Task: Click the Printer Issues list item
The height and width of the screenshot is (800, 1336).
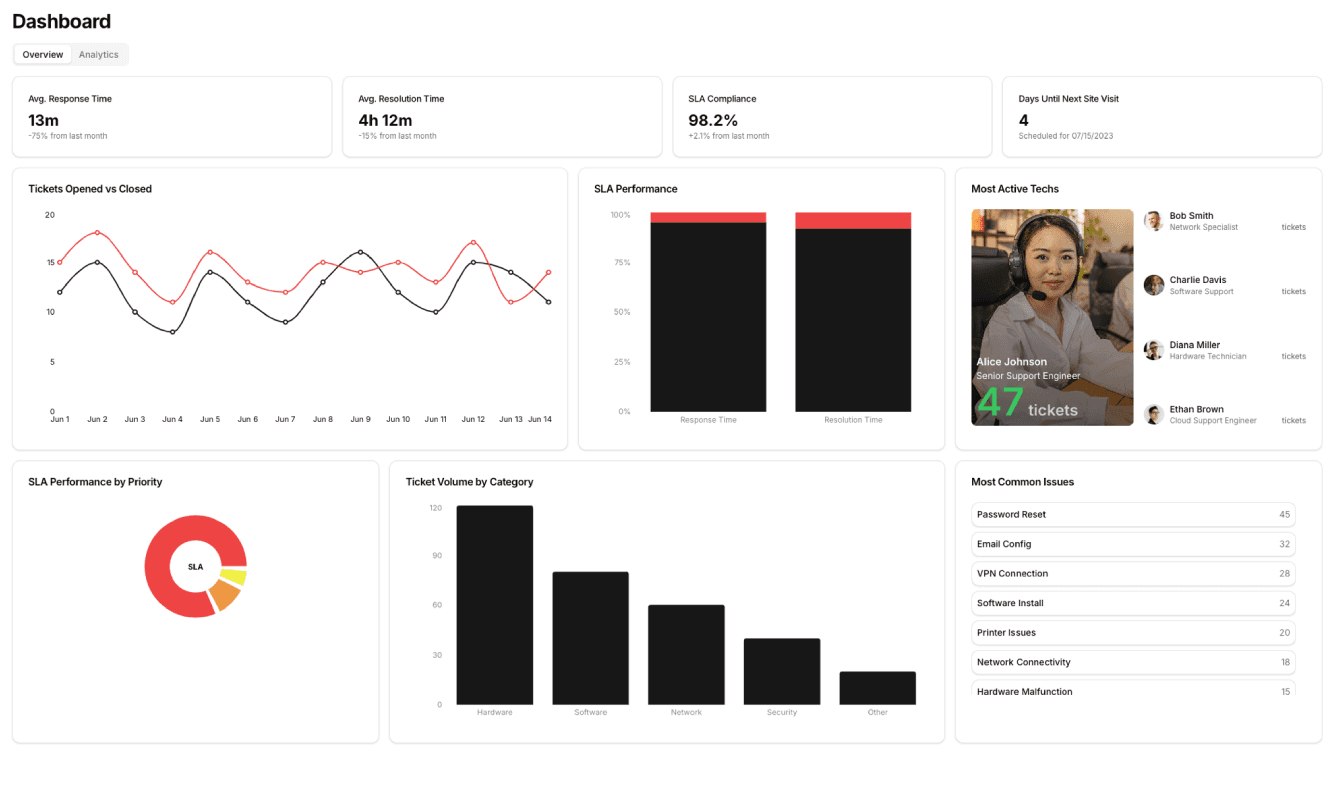Action: pyautogui.click(x=1132, y=633)
